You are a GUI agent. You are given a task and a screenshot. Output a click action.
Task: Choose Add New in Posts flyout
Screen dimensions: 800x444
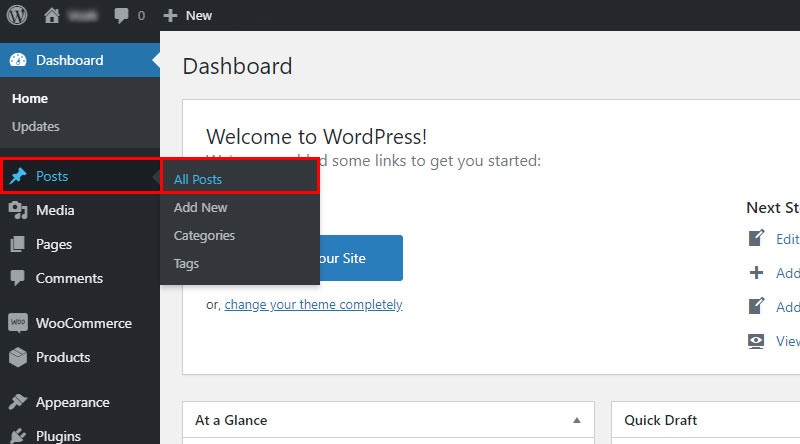[x=201, y=208]
